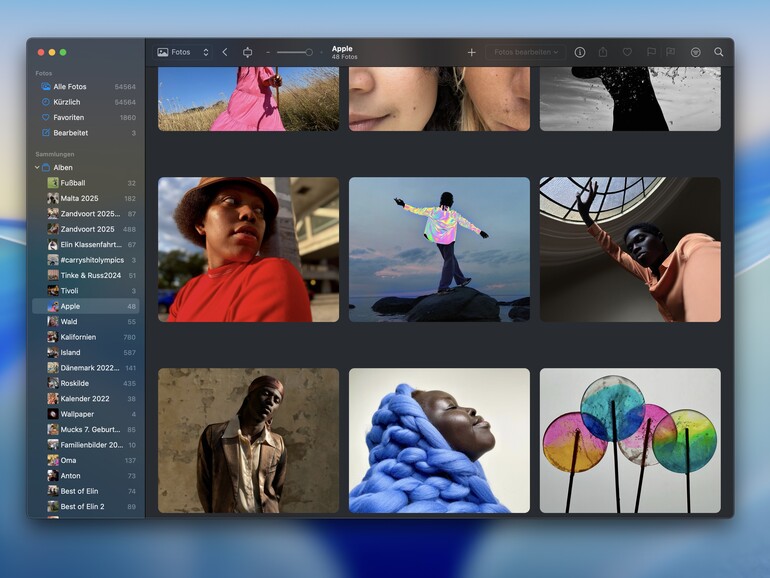Viewport: 770px width, 578px height.
Task: Click the Bearbeitet edit icon in sidebar
Action: click(46, 133)
